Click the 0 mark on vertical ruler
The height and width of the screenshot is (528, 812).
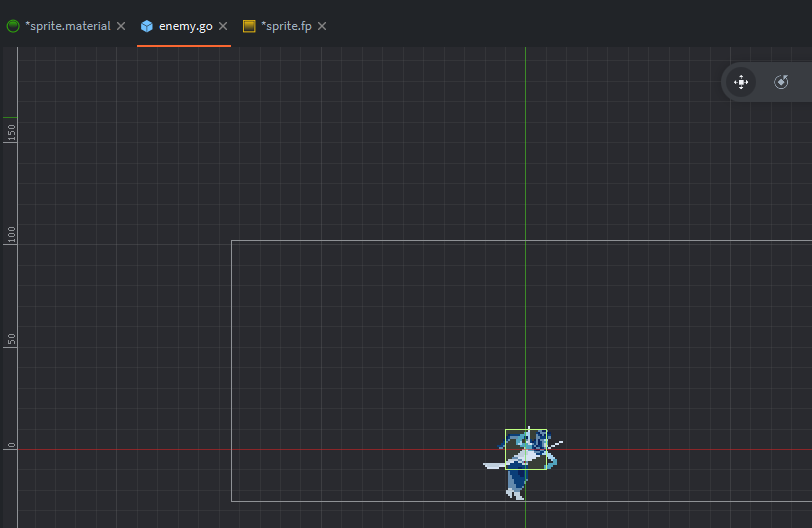pyautogui.click(x=11, y=445)
